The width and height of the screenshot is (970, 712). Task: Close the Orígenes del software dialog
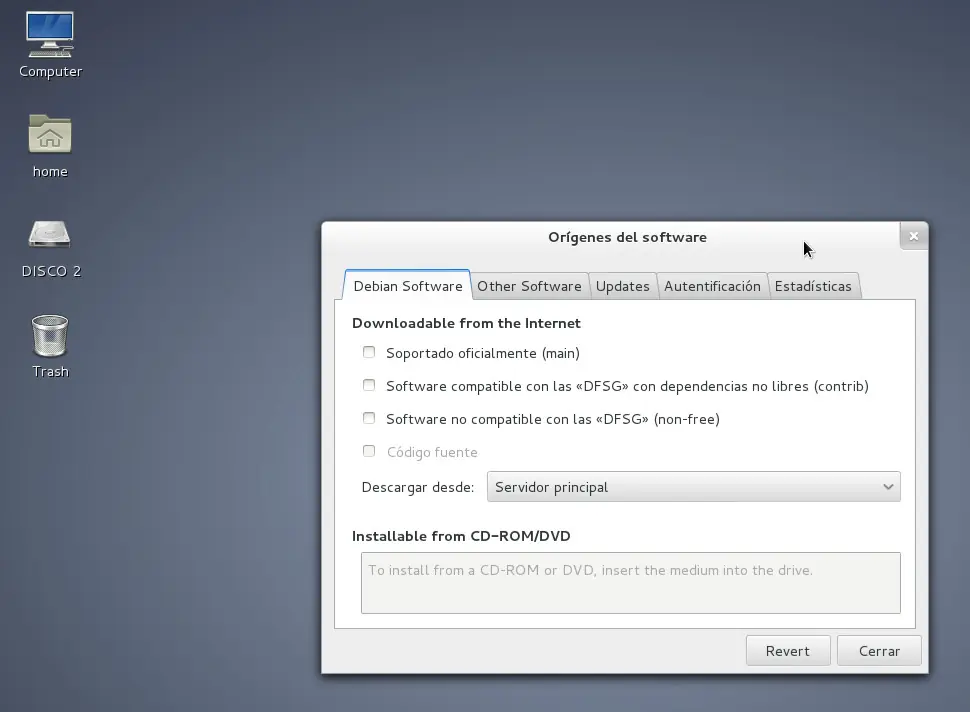tap(914, 236)
